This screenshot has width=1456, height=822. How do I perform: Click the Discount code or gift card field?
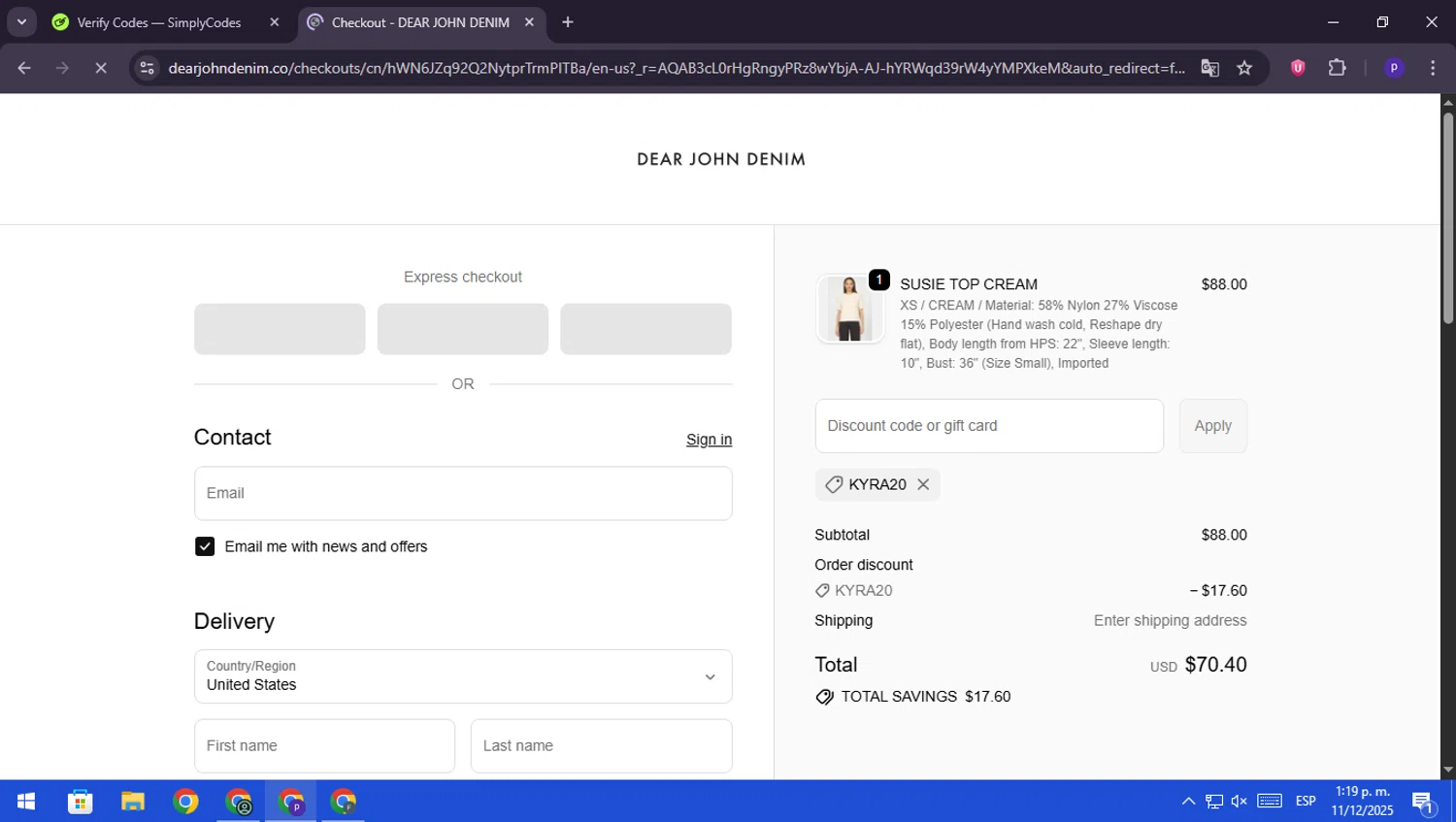pos(989,426)
